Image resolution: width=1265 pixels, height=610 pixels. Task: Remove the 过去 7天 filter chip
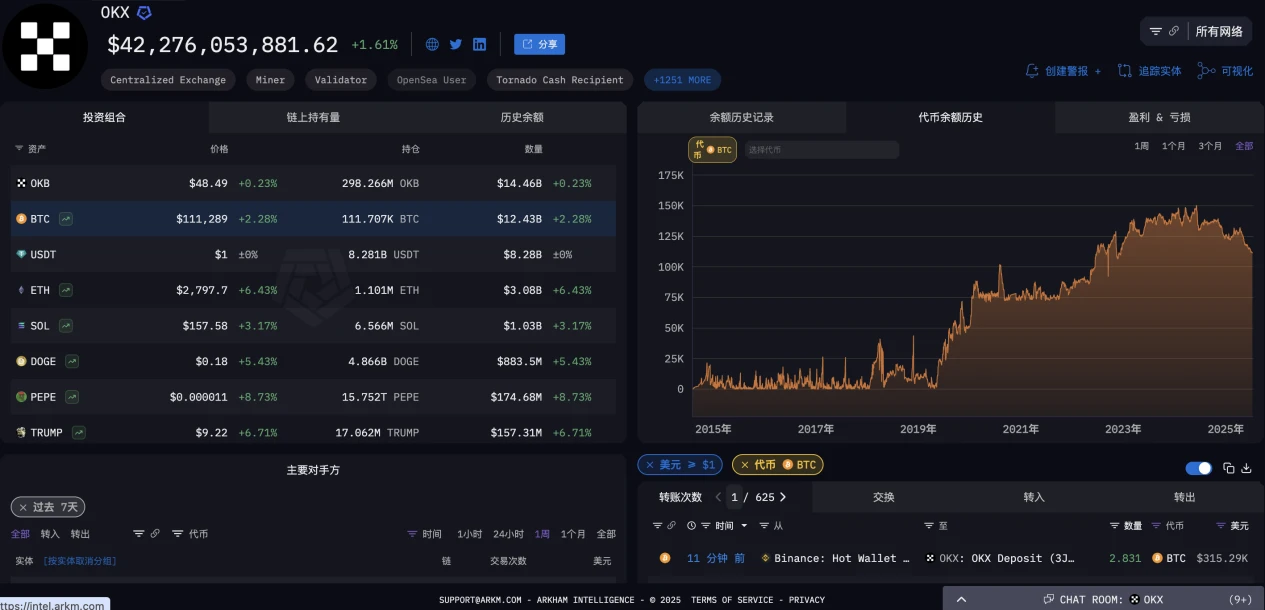23,507
